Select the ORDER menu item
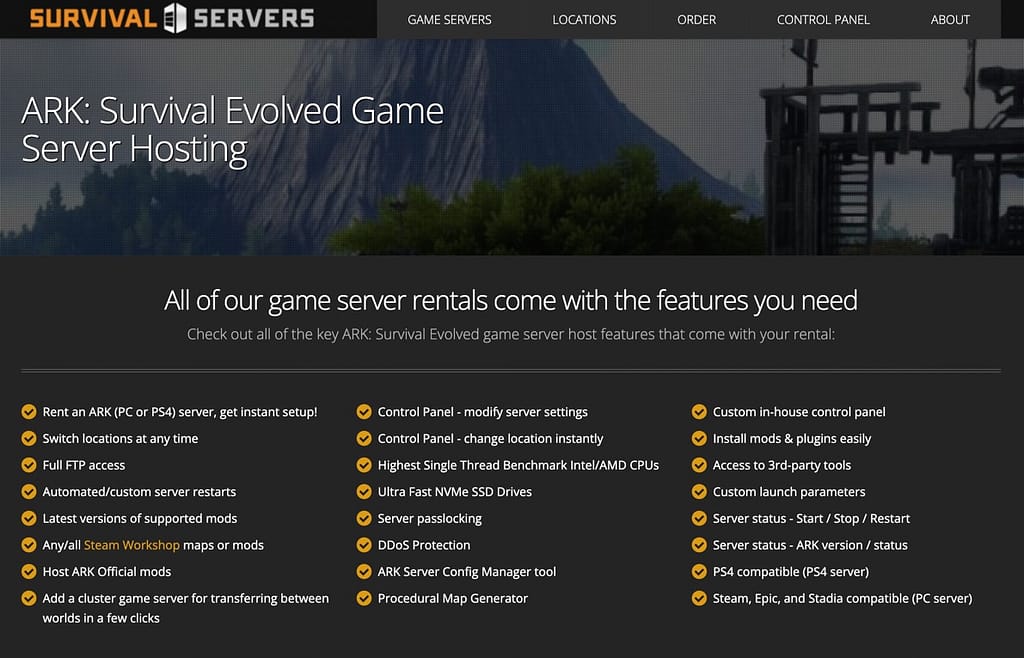1024x658 pixels. (696, 19)
